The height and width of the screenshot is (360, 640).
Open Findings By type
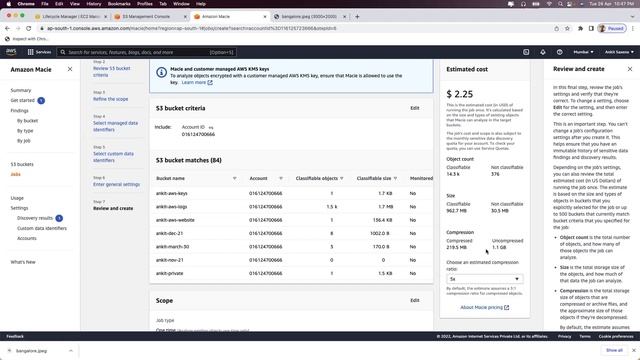25,131
